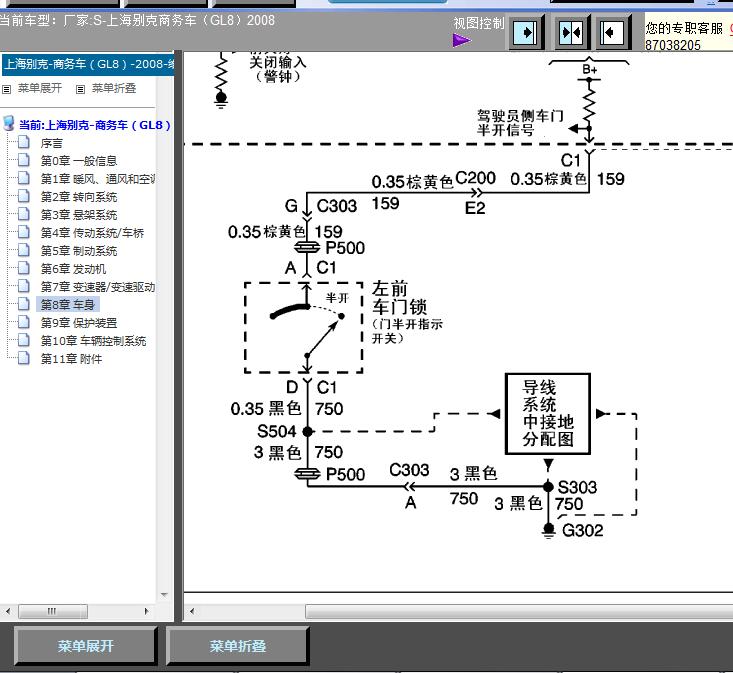The height and width of the screenshot is (673, 733).
Task: Click diagram horizontal scrollbar left arrow
Action: point(192,611)
